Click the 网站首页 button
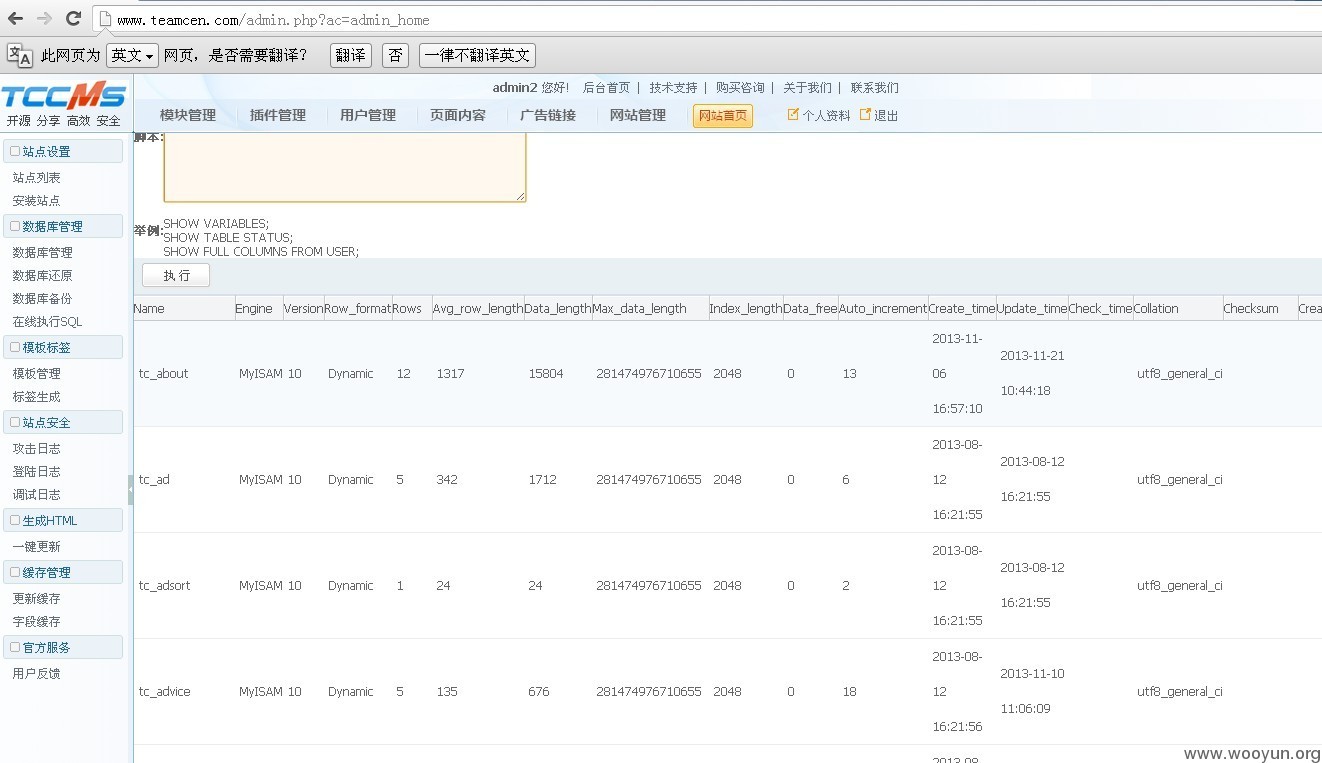 [723, 116]
